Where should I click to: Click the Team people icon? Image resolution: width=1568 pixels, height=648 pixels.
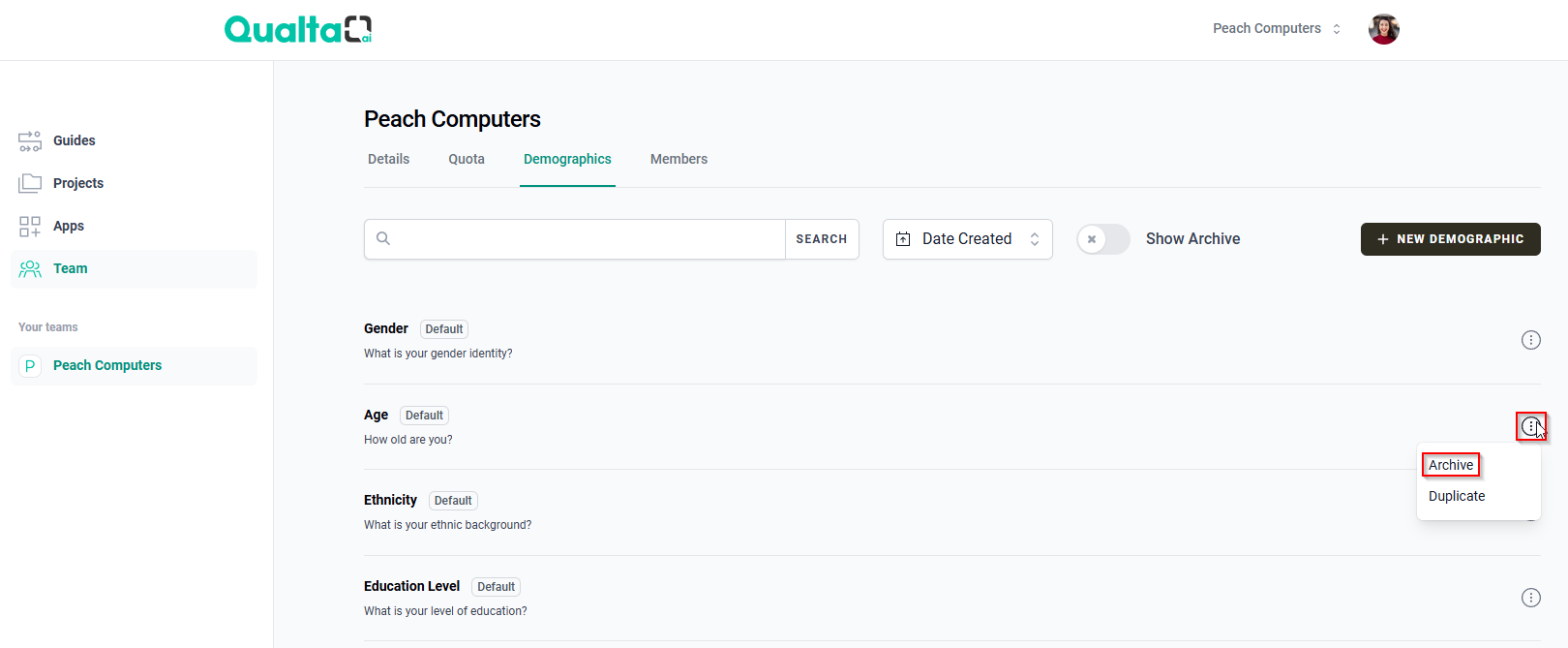coord(30,269)
